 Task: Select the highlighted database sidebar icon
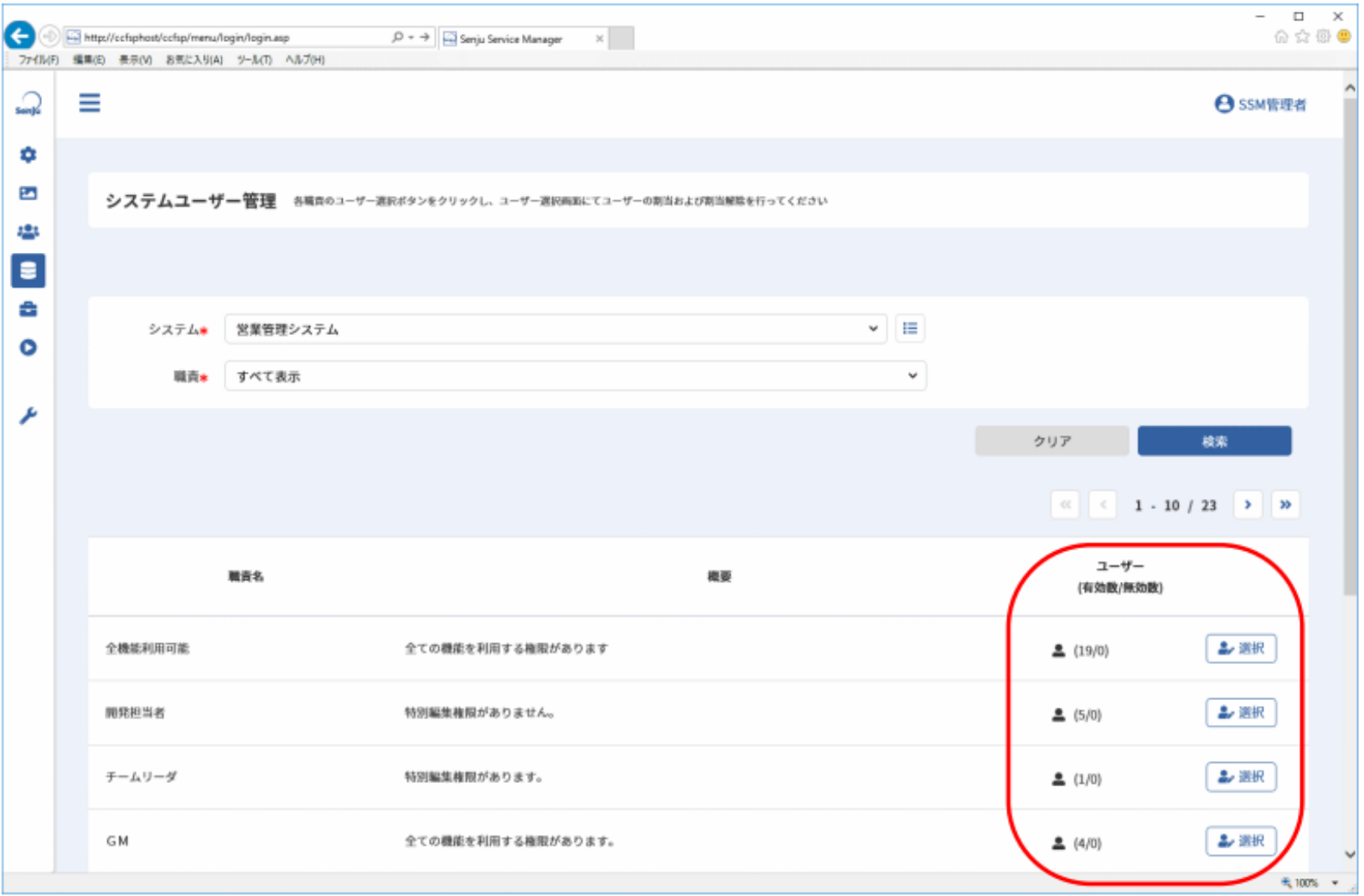tap(28, 270)
